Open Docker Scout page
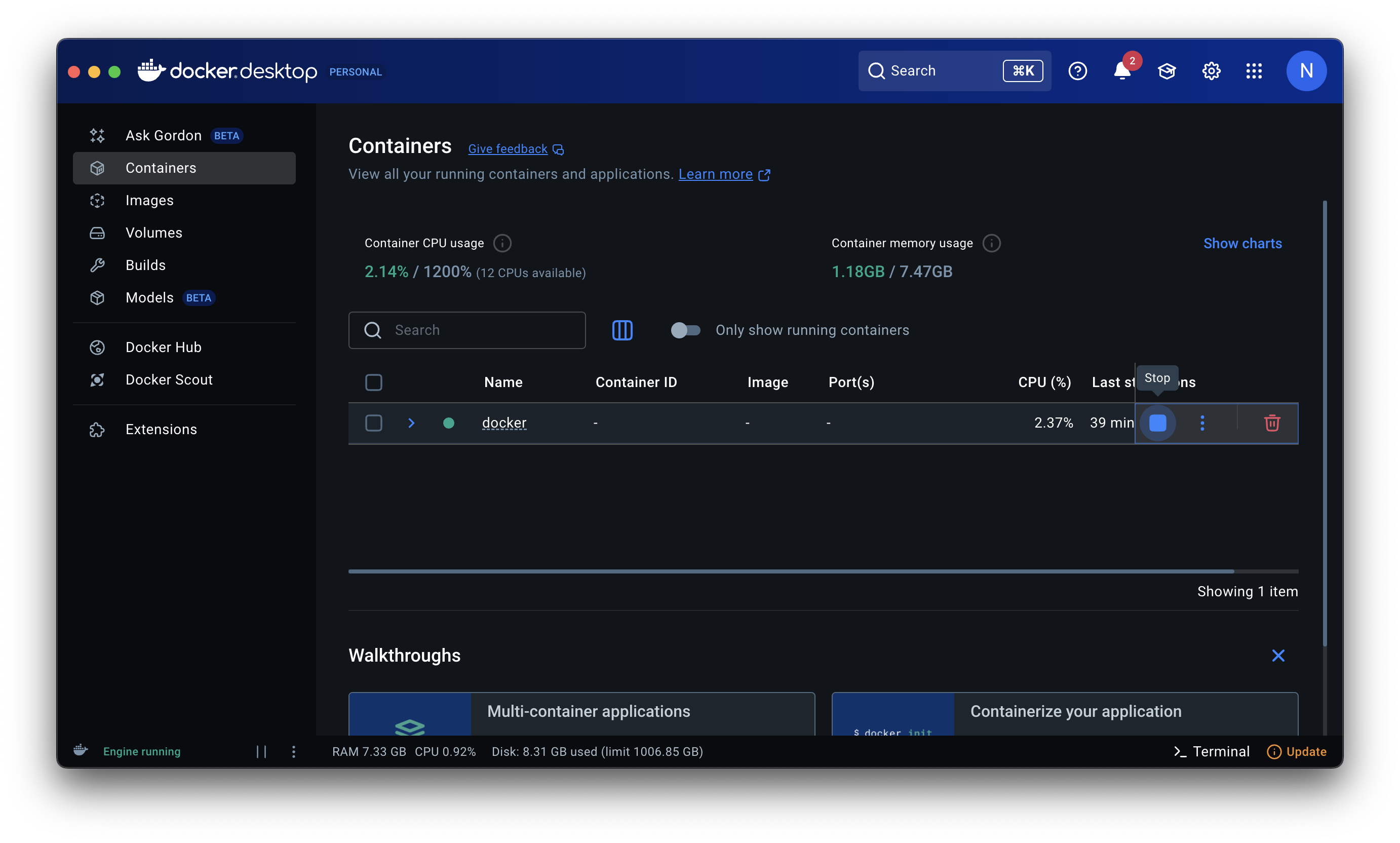The height and width of the screenshot is (843, 1400). [184, 379]
